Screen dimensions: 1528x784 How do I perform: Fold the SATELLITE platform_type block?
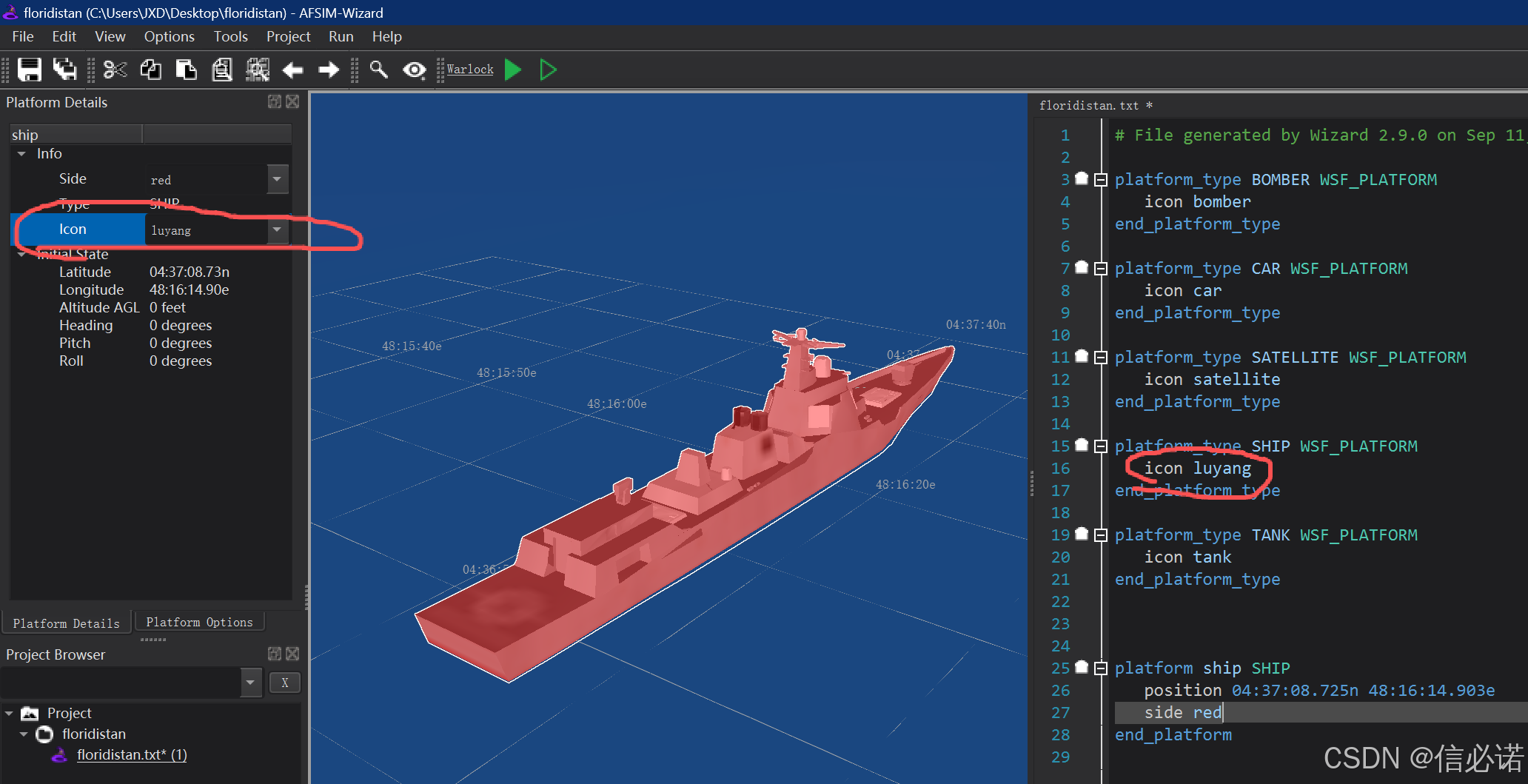click(1101, 357)
